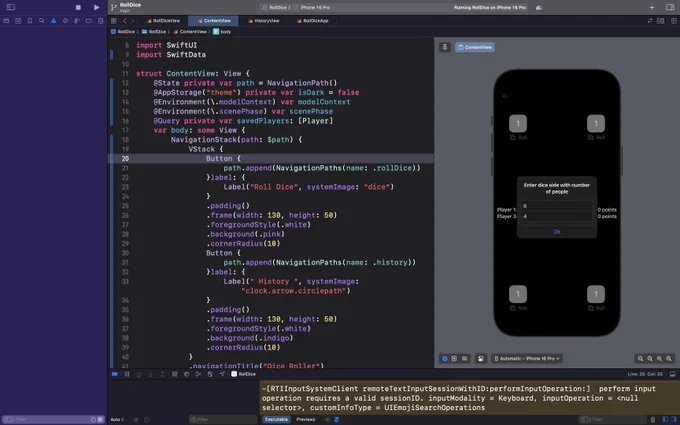Toggle code review arrows in editor bar

point(650,21)
